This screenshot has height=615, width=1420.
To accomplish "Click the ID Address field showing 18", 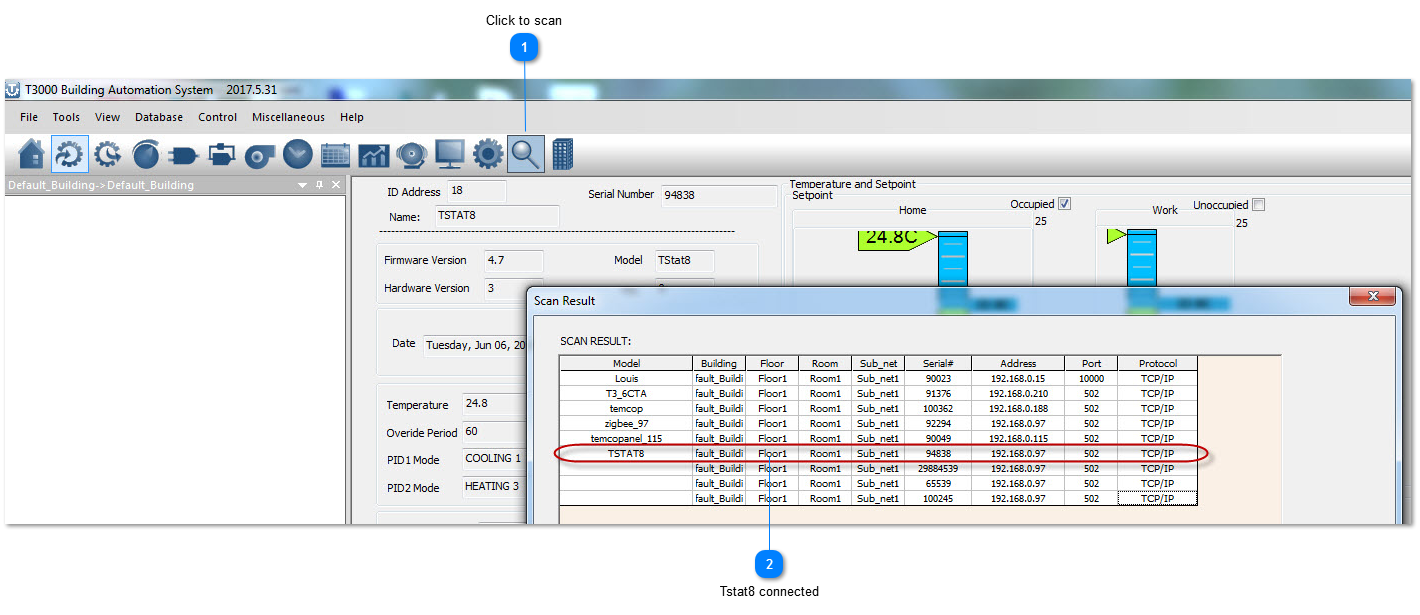I will [x=476, y=191].
